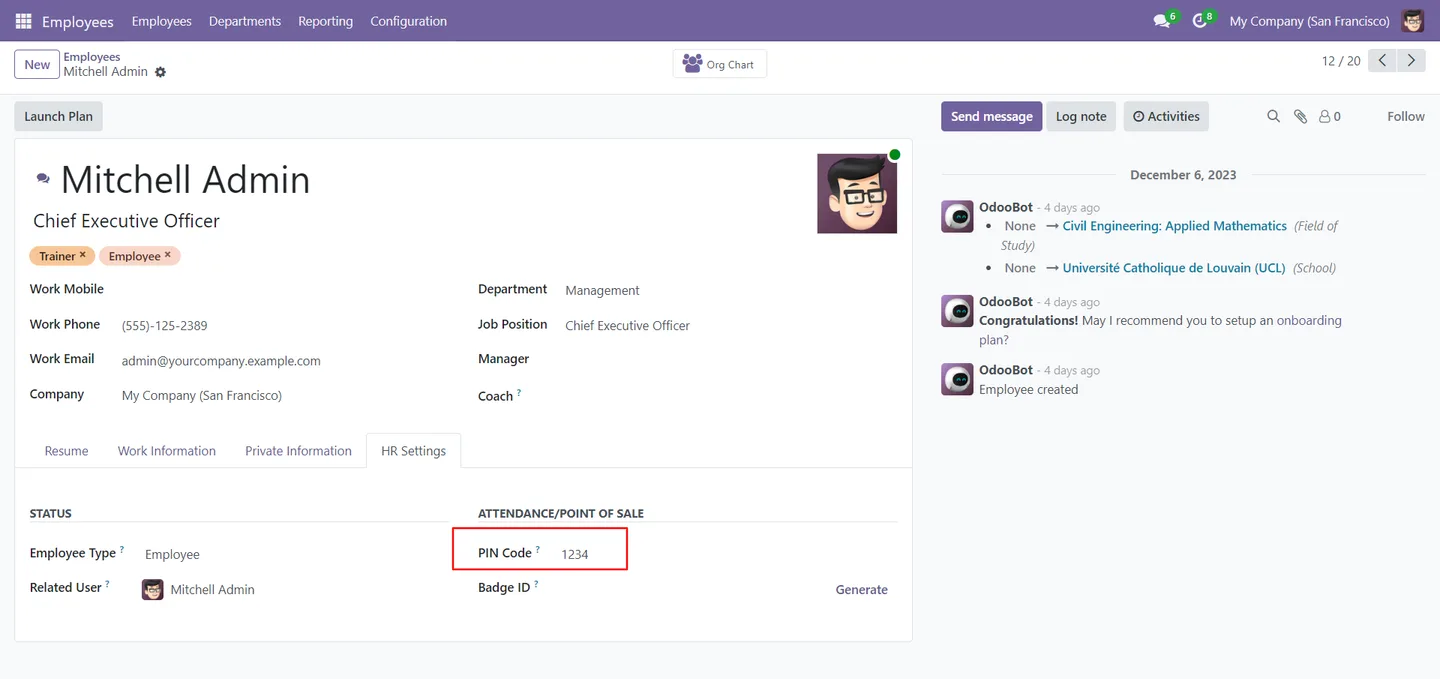Screen dimensions: 1440x679
Task: Remove the Employee tag
Action: 168,255
